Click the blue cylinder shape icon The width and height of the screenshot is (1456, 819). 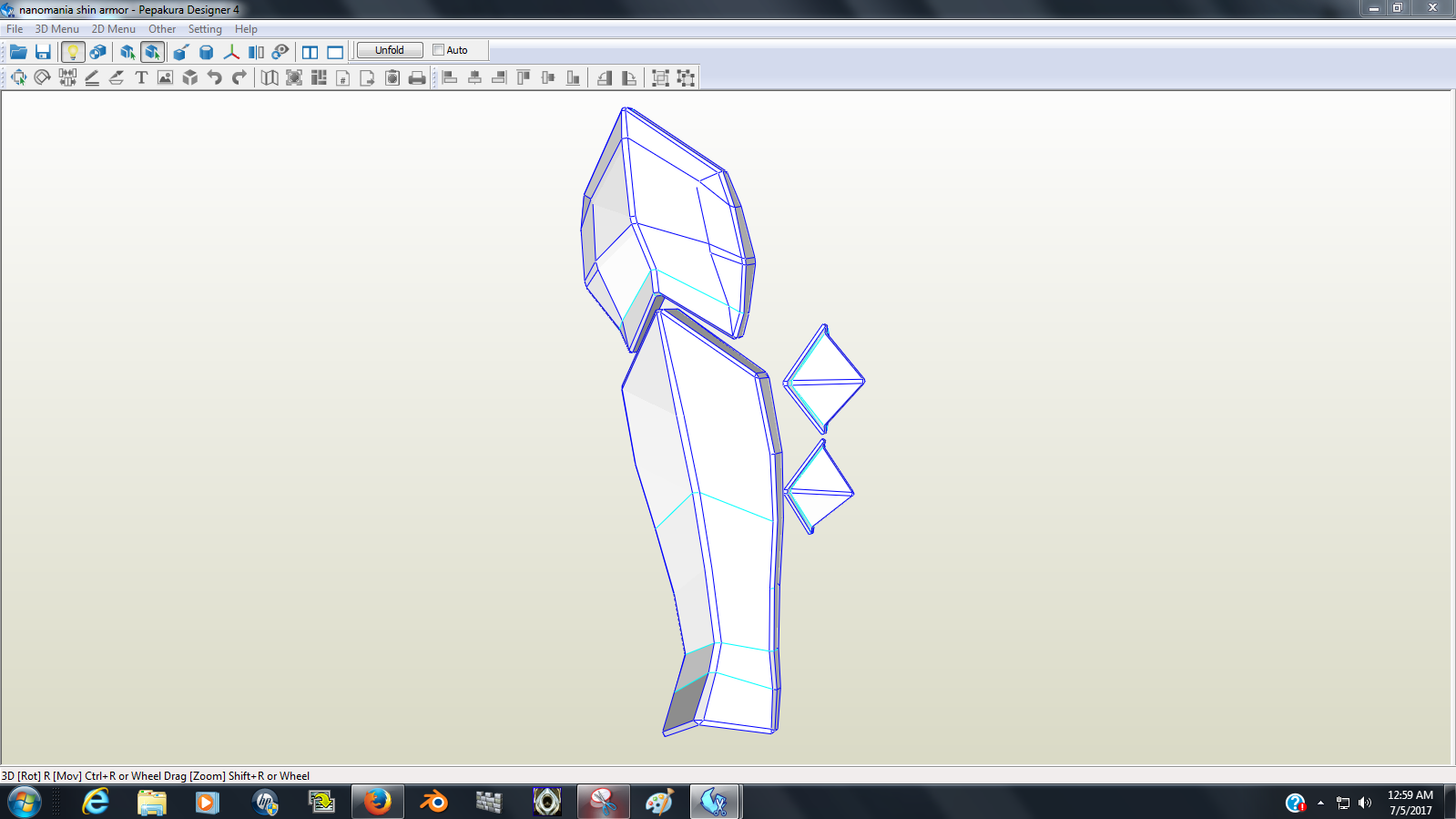pyautogui.click(x=207, y=52)
